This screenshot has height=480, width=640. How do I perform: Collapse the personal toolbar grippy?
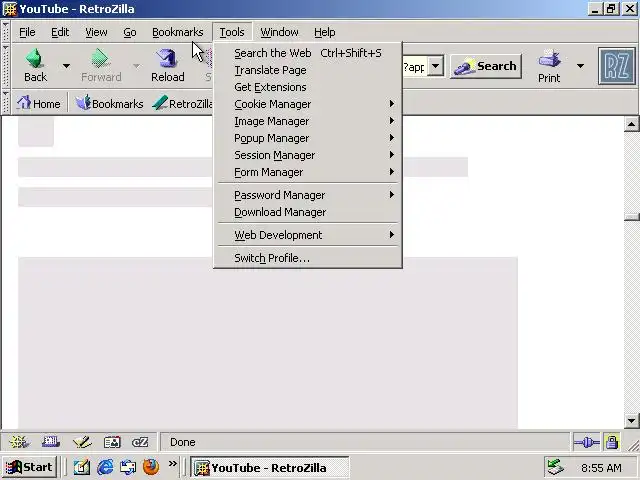coord(6,102)
